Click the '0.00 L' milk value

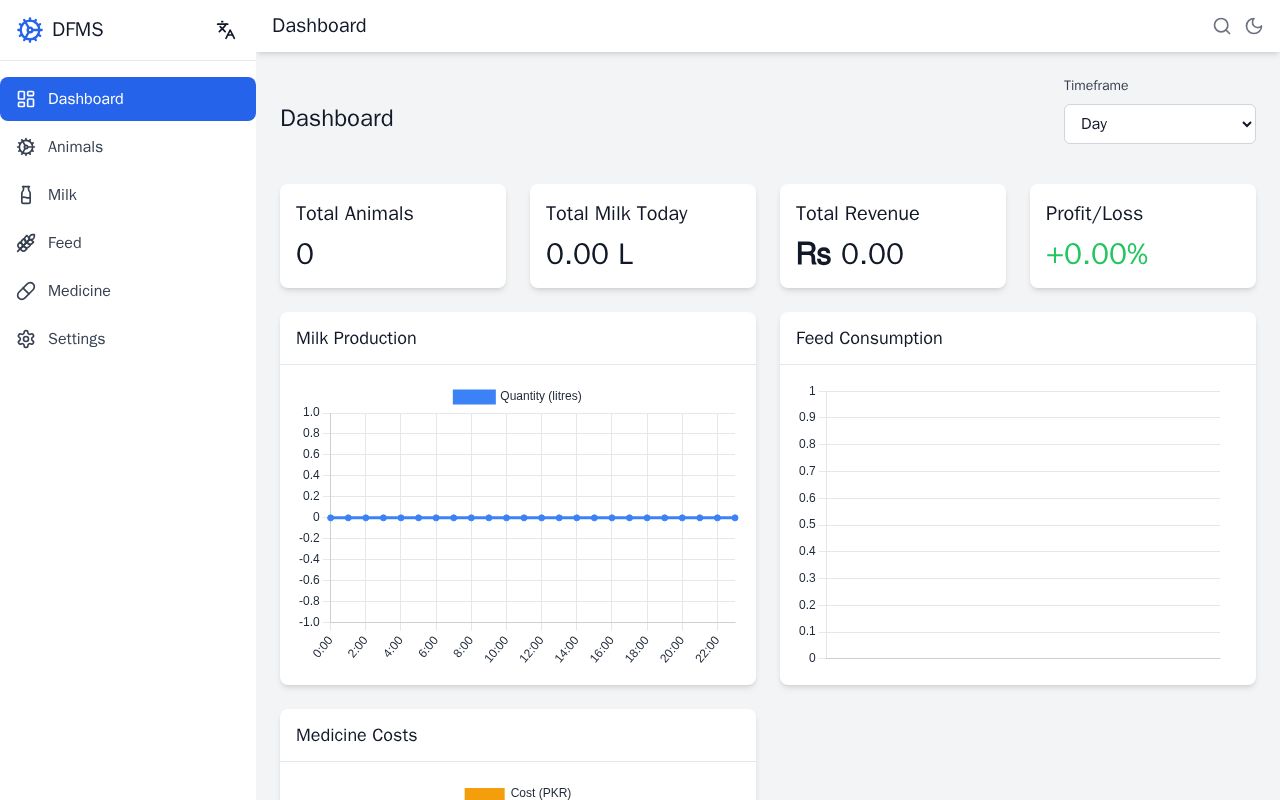(x=590, y=254)
